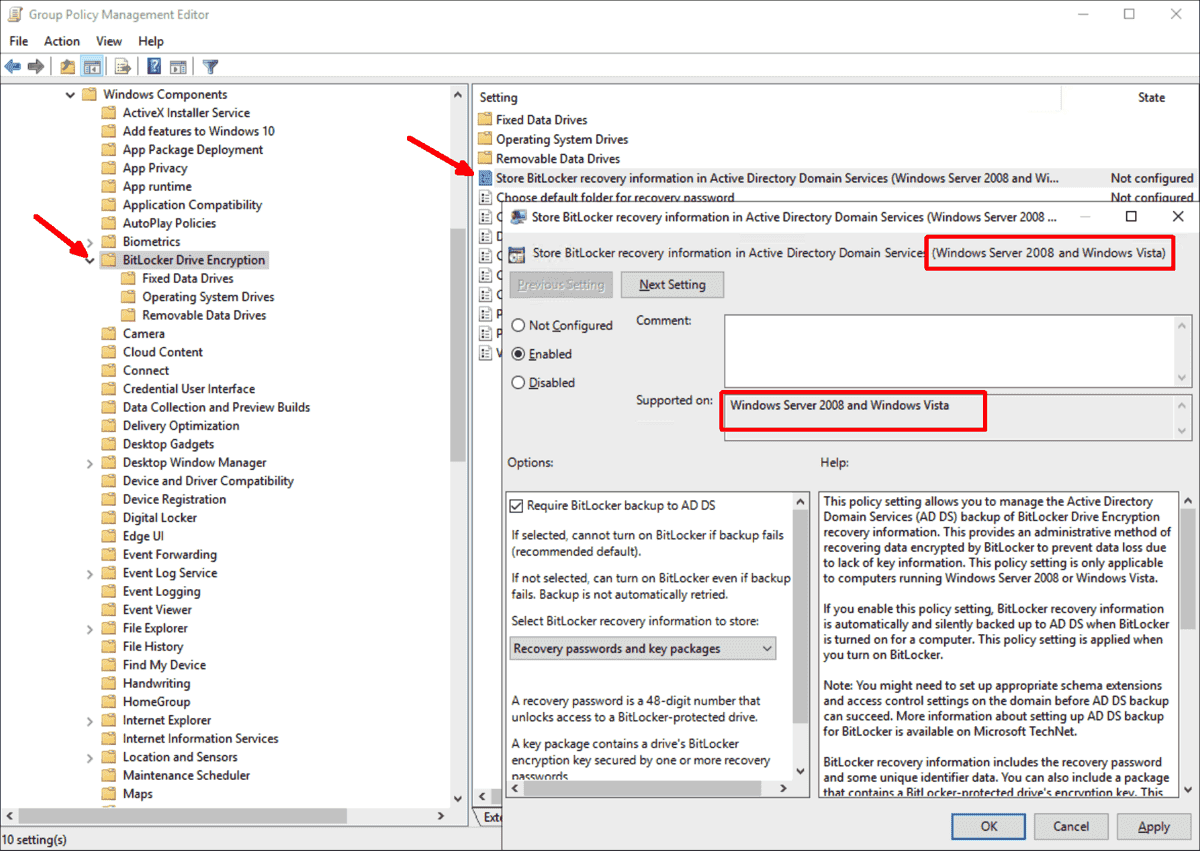Screen dimensions: 1200x851
Task: Click the Export List toolbar icon
Action: click(122, 66)
